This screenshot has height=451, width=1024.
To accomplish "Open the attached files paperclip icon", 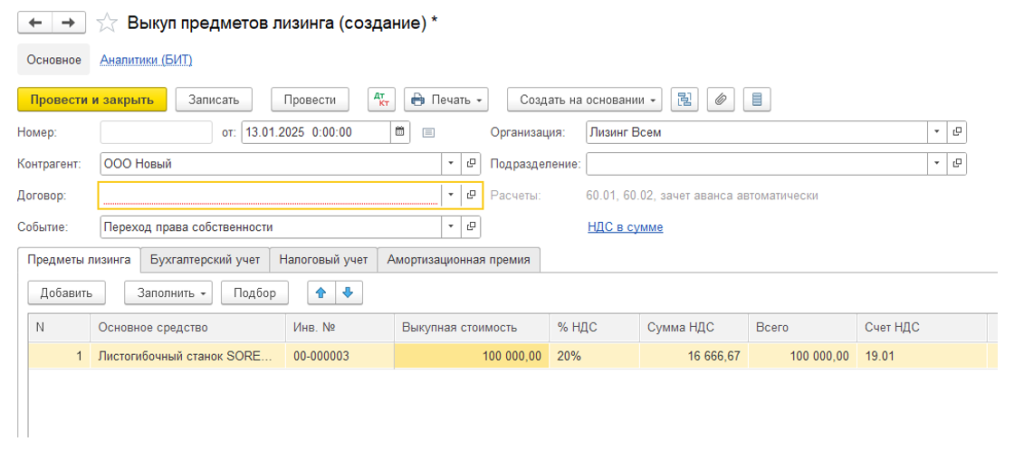I will click(x=721, y=99).
